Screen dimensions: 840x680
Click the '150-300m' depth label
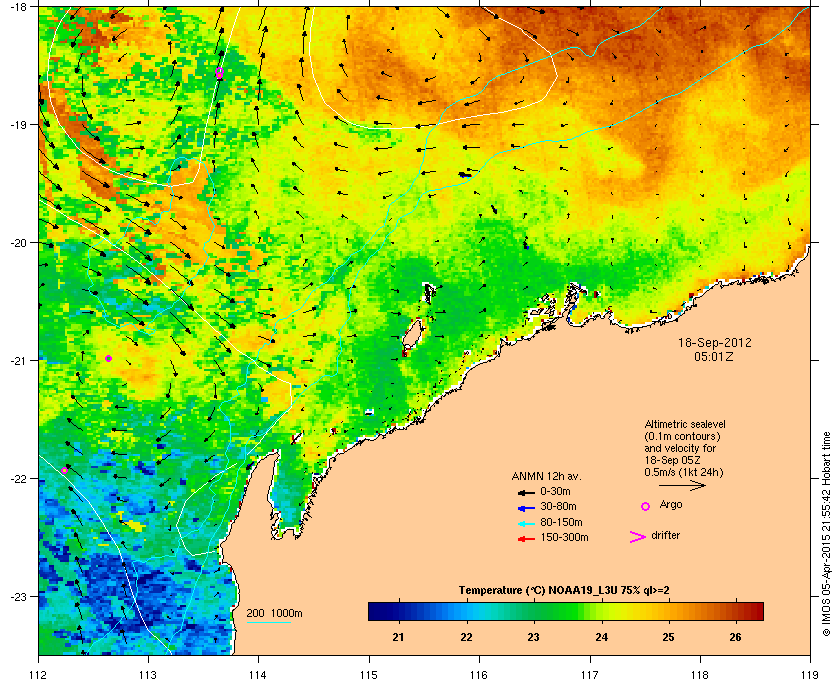[564, 537]
